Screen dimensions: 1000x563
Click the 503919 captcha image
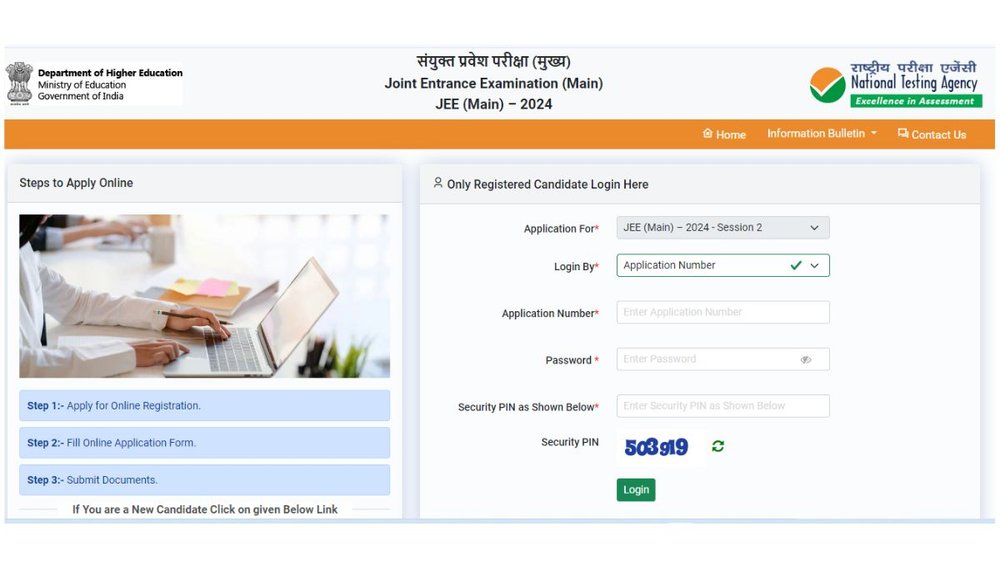(x=656, y=447)
